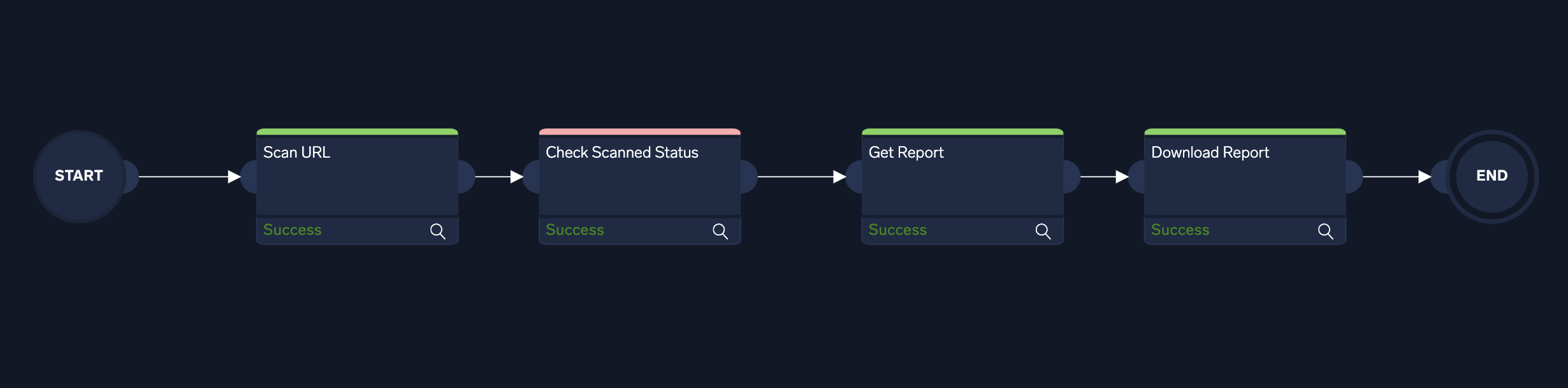Click Success status under Get Report
This screenshot has width=1568, height=388.
(897, 230)
